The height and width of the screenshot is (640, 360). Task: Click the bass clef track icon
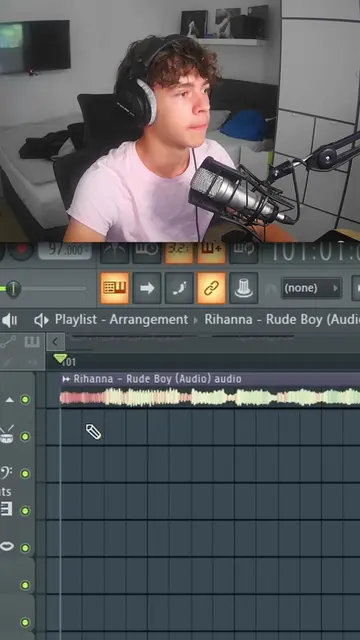6,472
